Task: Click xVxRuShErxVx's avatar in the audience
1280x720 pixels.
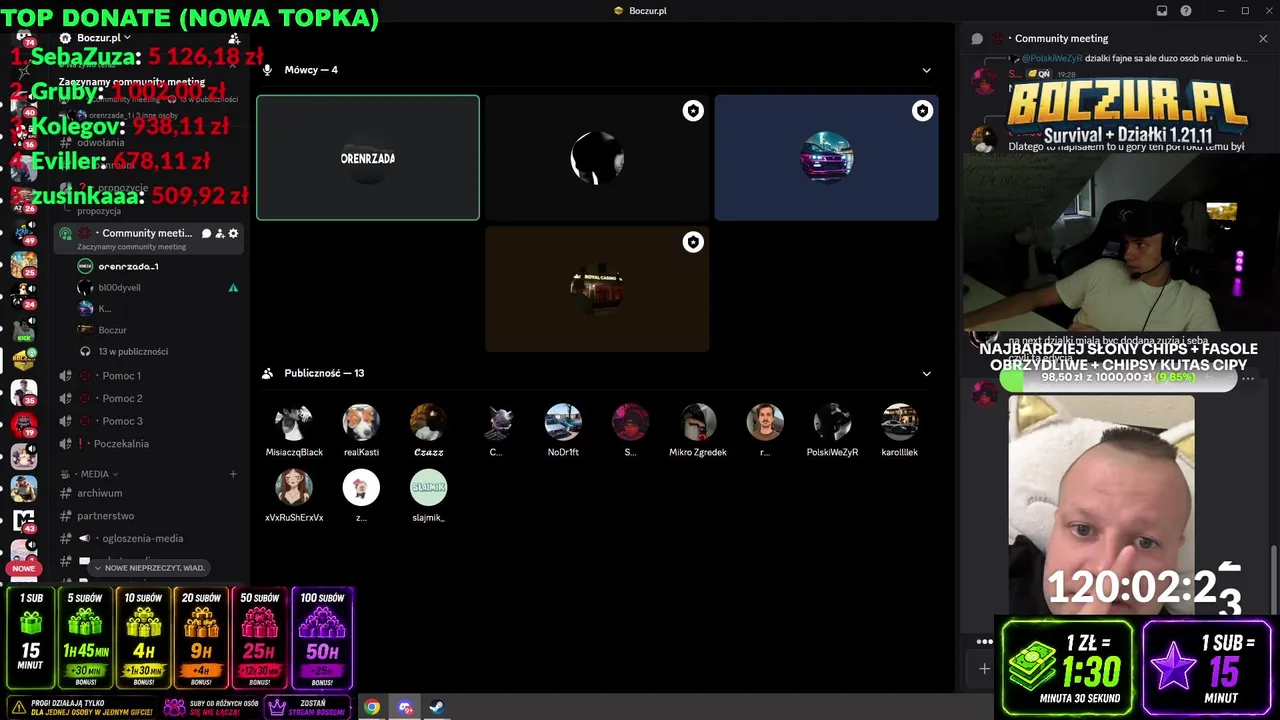Action: point(294,488)
